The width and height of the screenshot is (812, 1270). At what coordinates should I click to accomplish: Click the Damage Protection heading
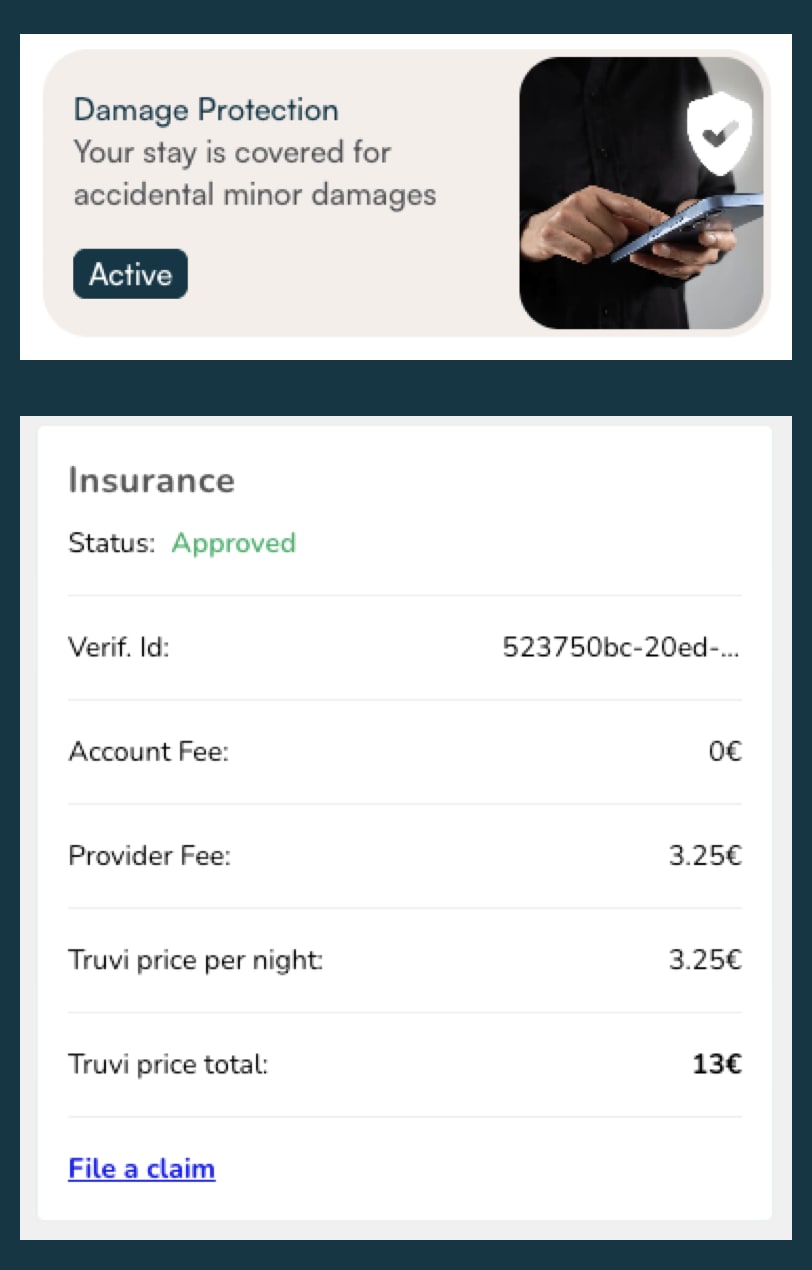(x=205, y=110)
